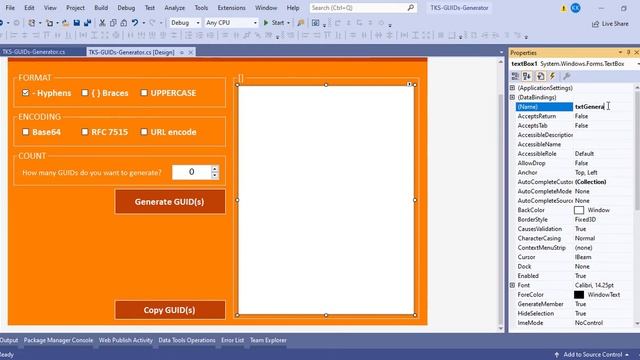Open the Start button dropdown arrow

point(288,23)
